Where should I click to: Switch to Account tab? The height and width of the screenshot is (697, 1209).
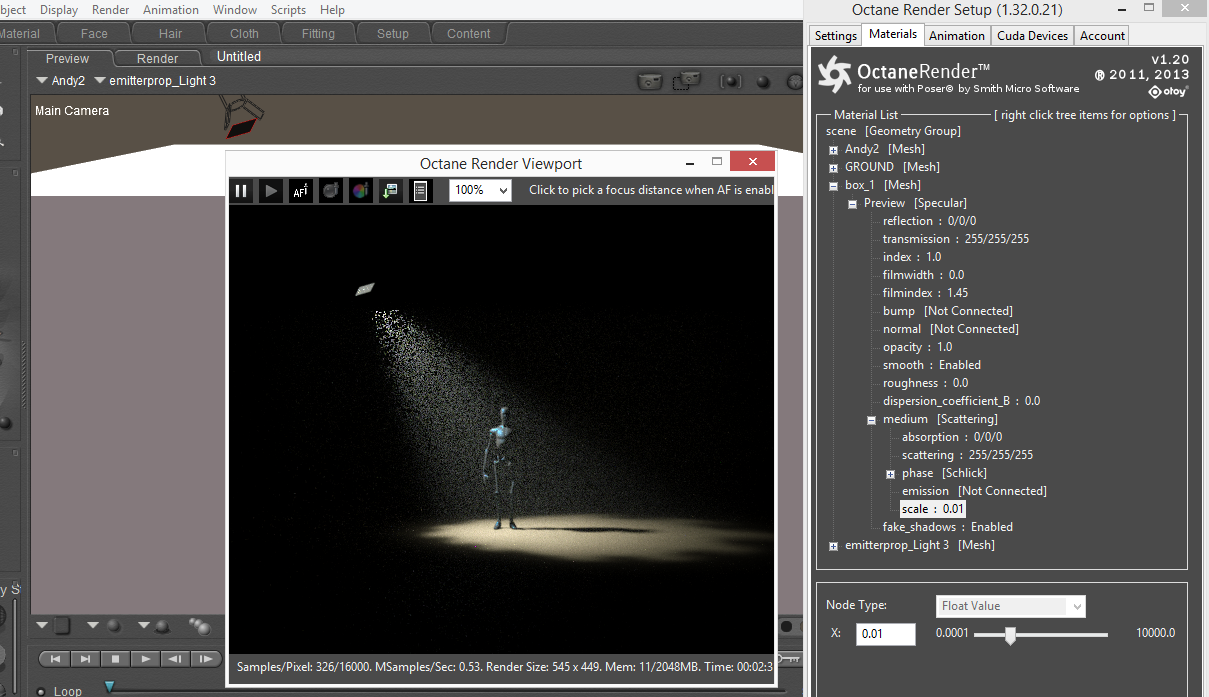pyautogui.click(x=1102, y=35)
